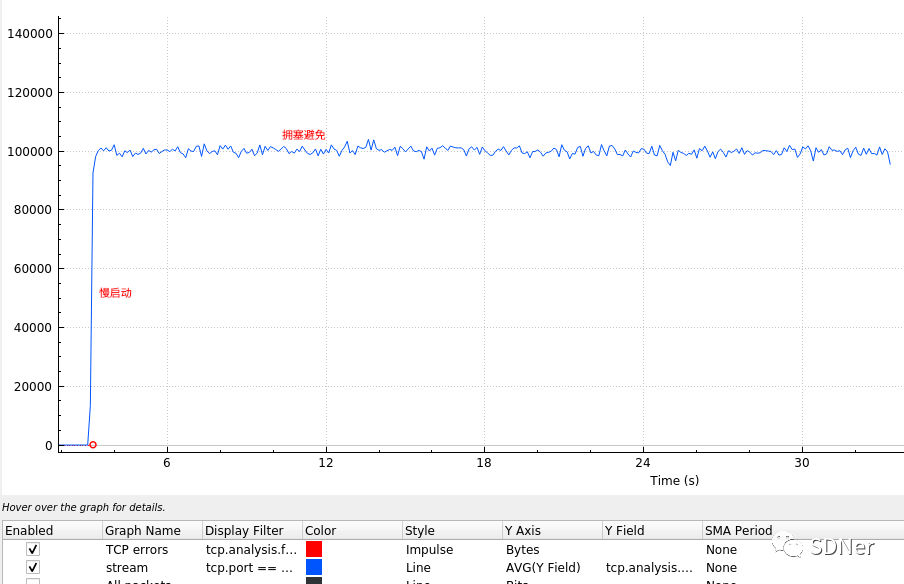Change the Line style of the stream row
This screenshot has height=584, width=904.
coord(418,567)
